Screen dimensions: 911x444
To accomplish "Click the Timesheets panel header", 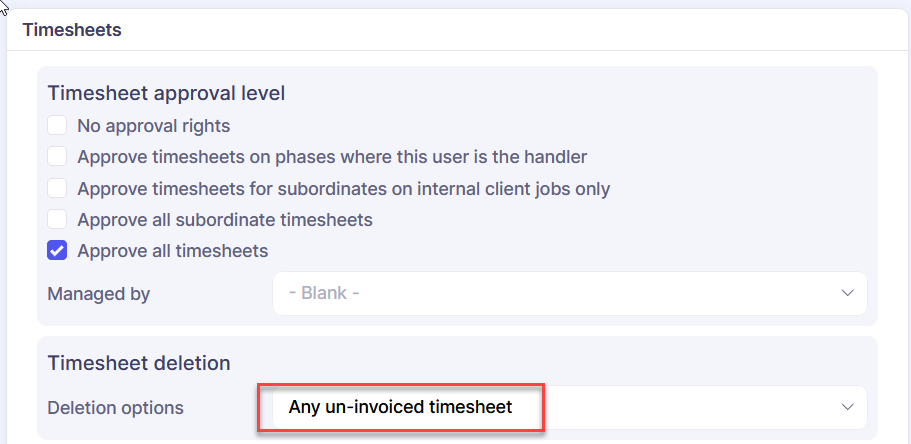I will (72, 30).
